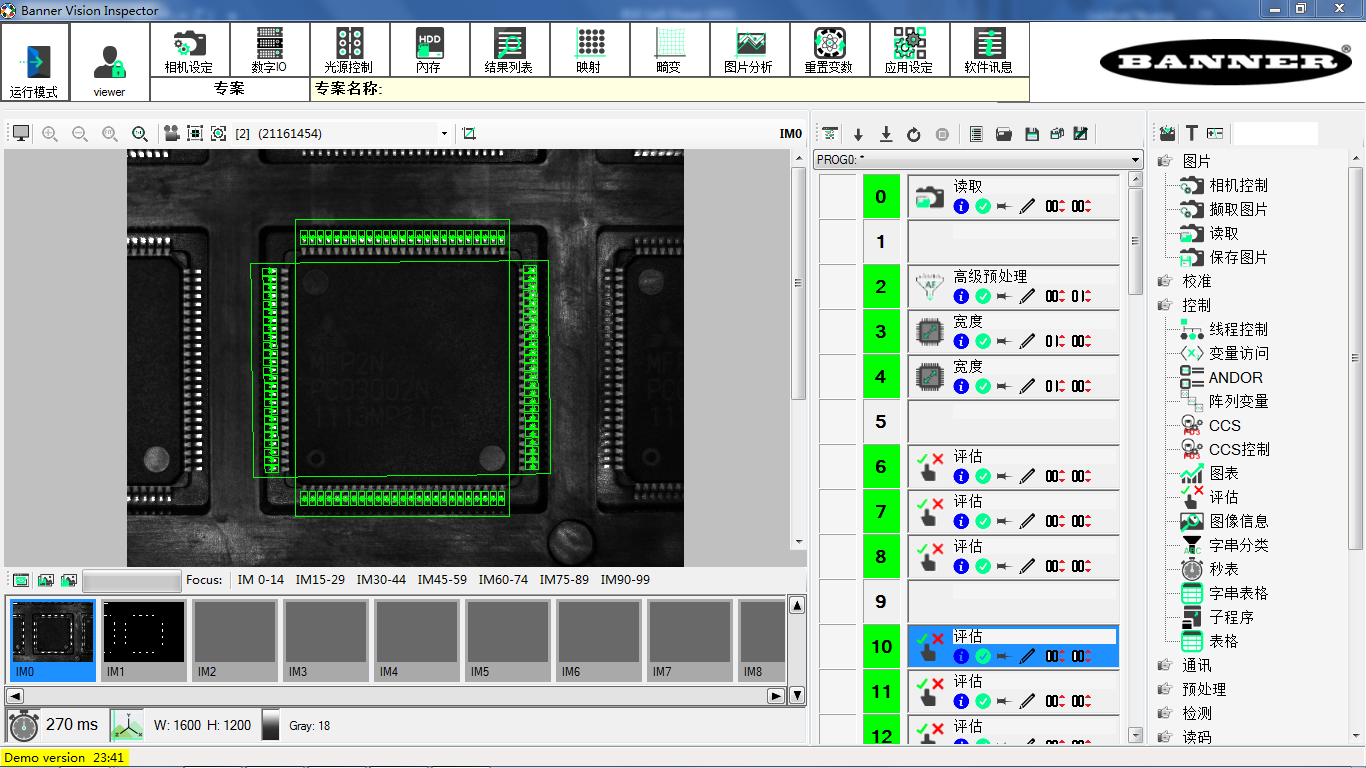1366x768 pixels.
Task: Open the 内存 memory tool
Action: pyautogui.click(x=429, y=50)
